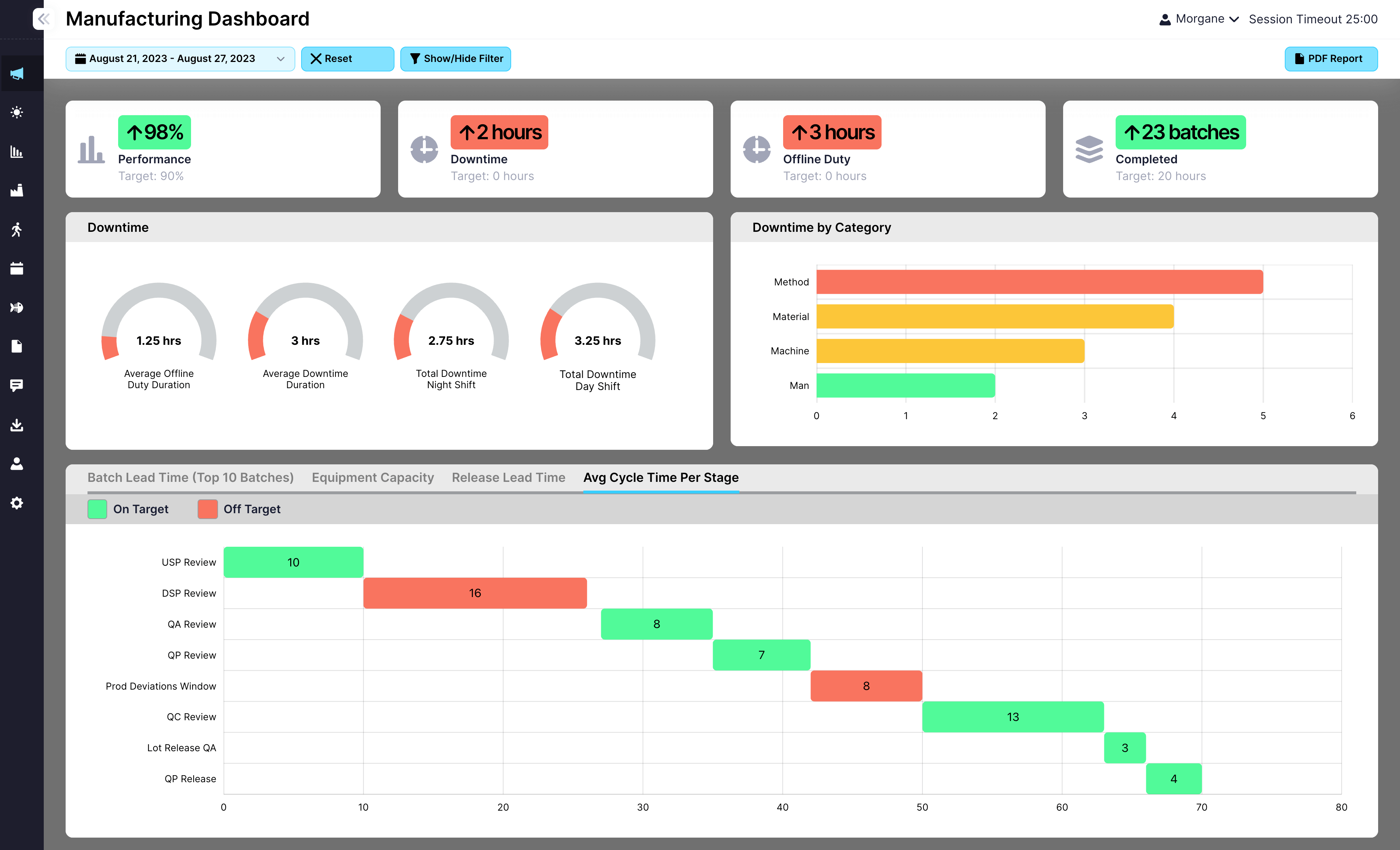
Task: Toggle filters with Show/Hide Filter button
Action: point(455,59)
